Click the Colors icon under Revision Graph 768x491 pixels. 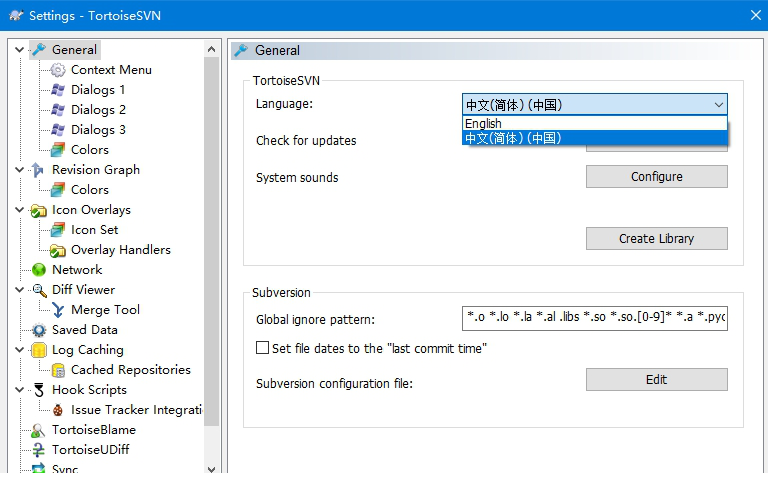(x=58, y=190)
